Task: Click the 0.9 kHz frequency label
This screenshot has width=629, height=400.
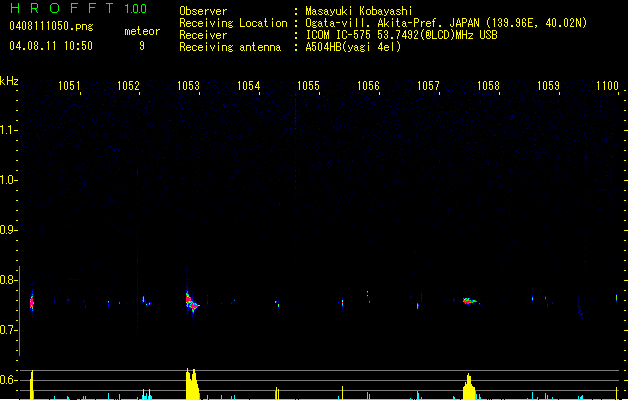Action: [7, 230]
